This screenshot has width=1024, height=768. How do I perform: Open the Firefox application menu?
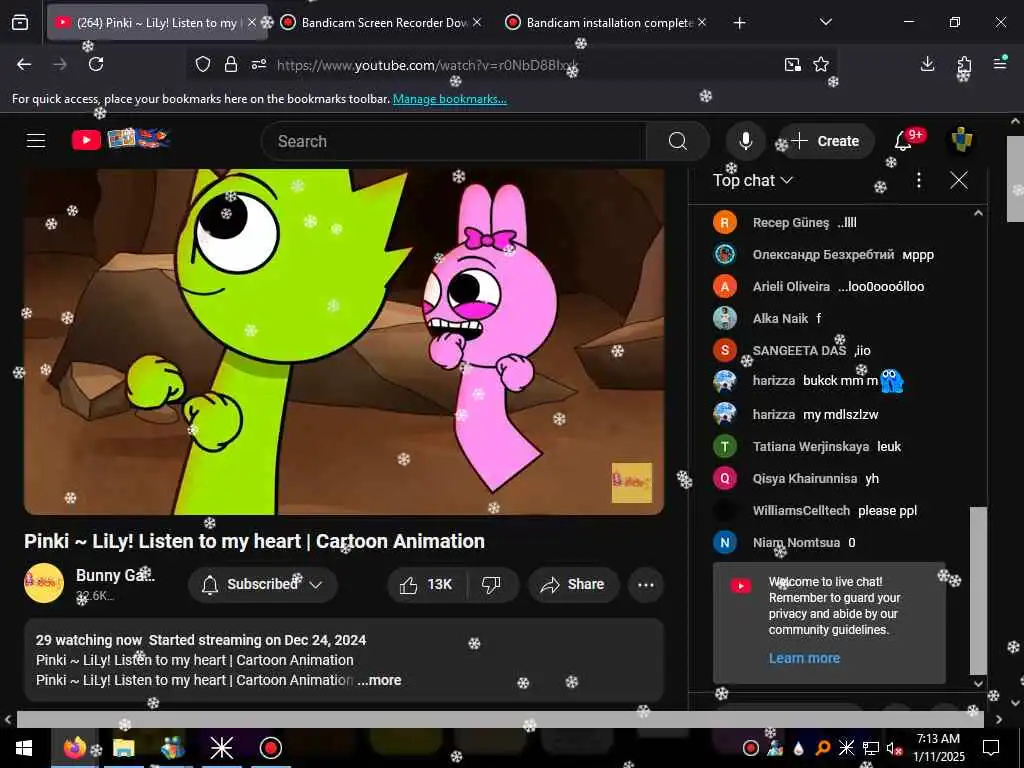pyautogui.click(x=1000, y=63)
